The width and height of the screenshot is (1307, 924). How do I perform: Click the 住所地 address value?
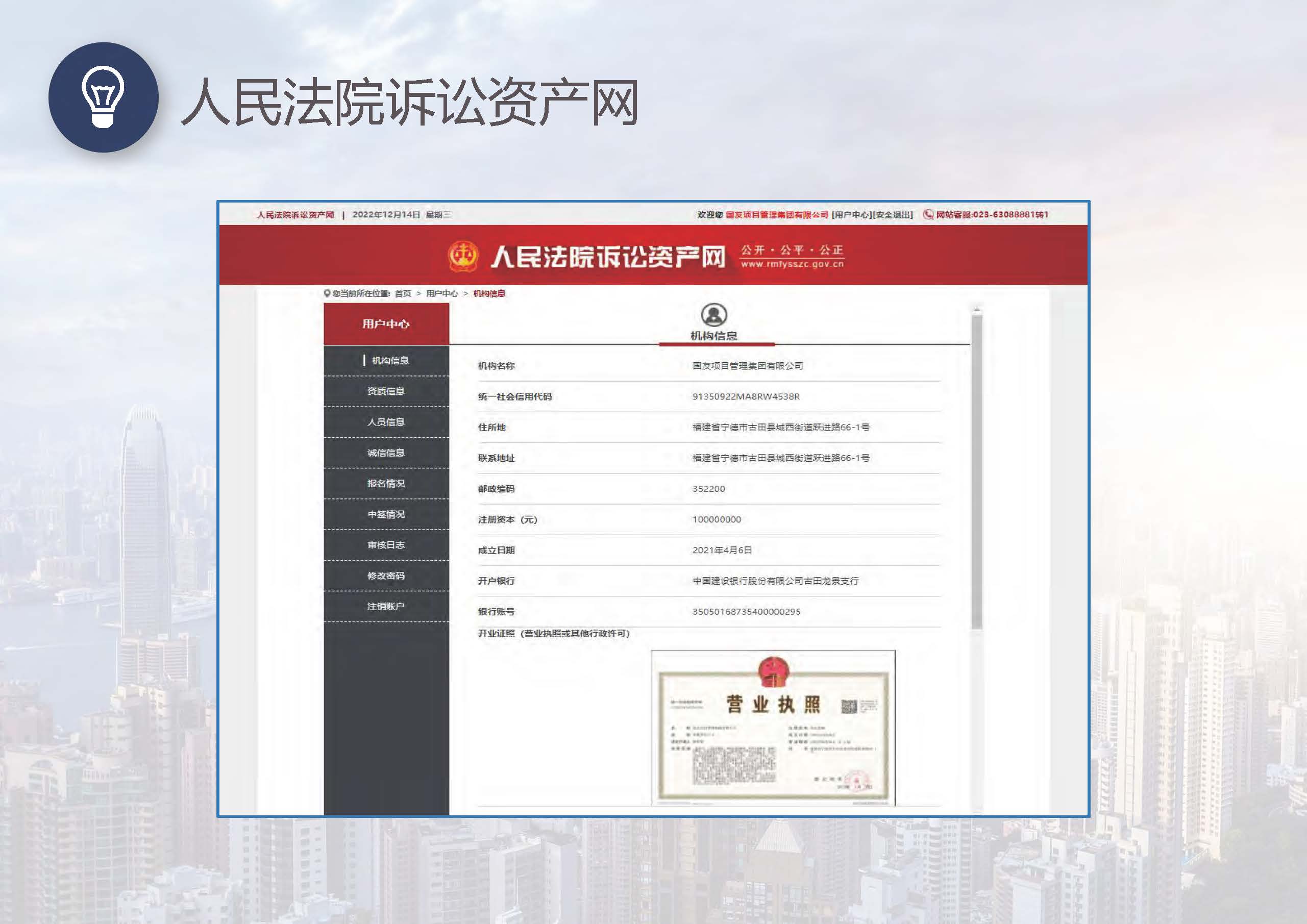(781, 427)
